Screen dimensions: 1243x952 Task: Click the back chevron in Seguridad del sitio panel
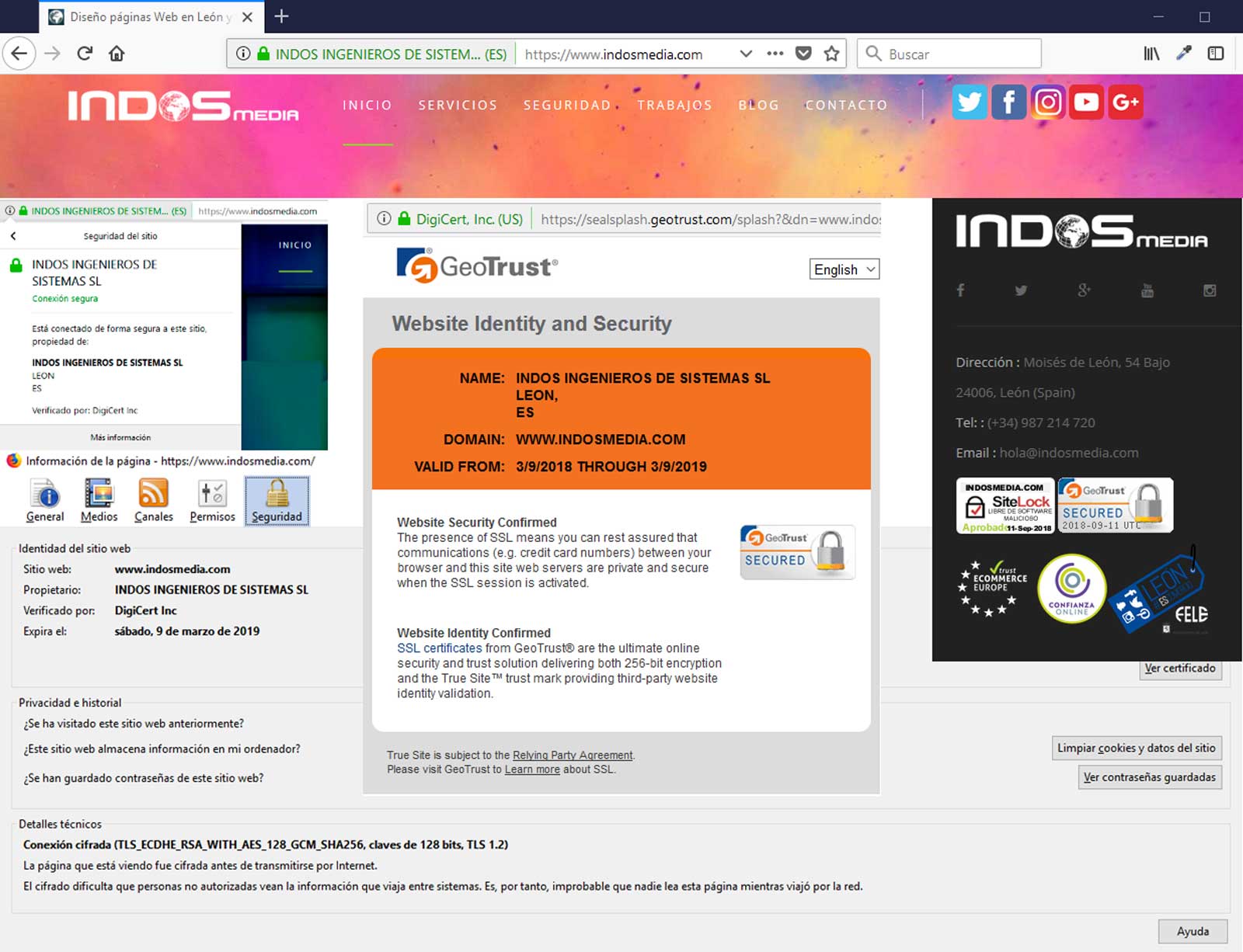[x=13, y=236]
